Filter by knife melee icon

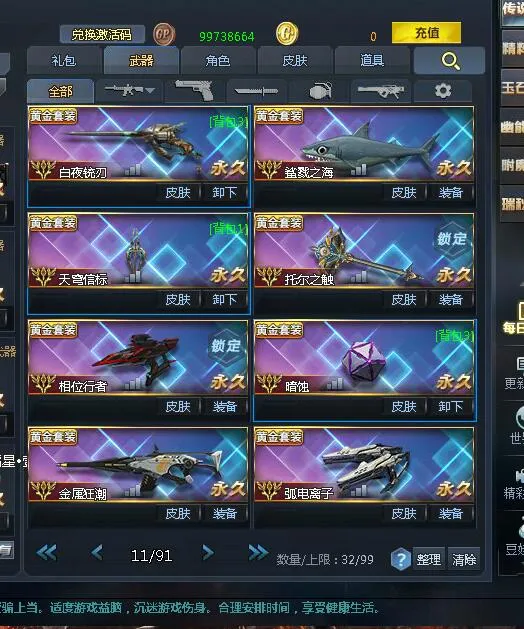click(x=256, y=91)
